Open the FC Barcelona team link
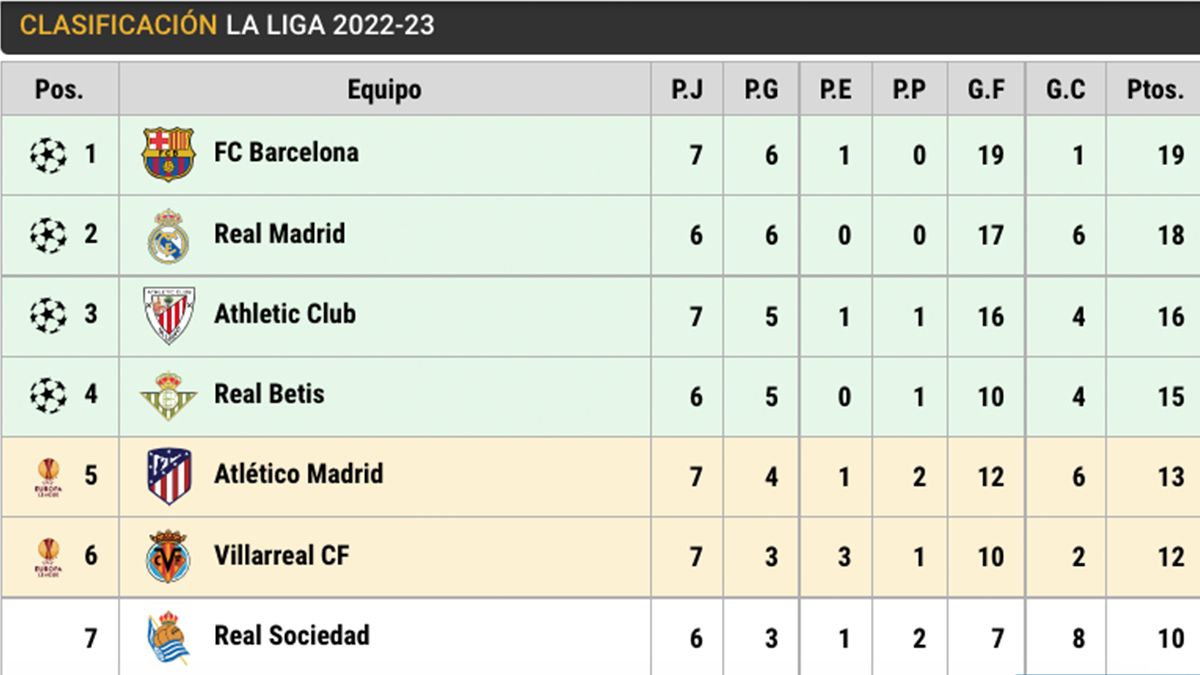Screen dimensions: 1200x675 point(286,153)
